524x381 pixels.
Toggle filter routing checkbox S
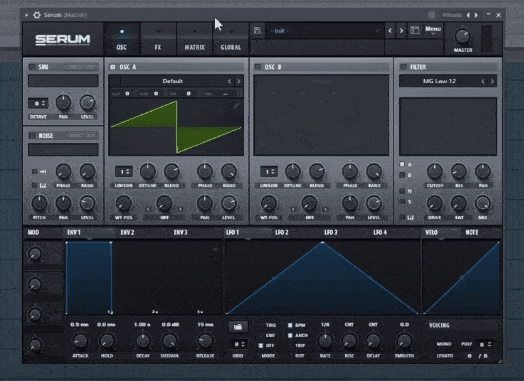click(x=402, y=202)
